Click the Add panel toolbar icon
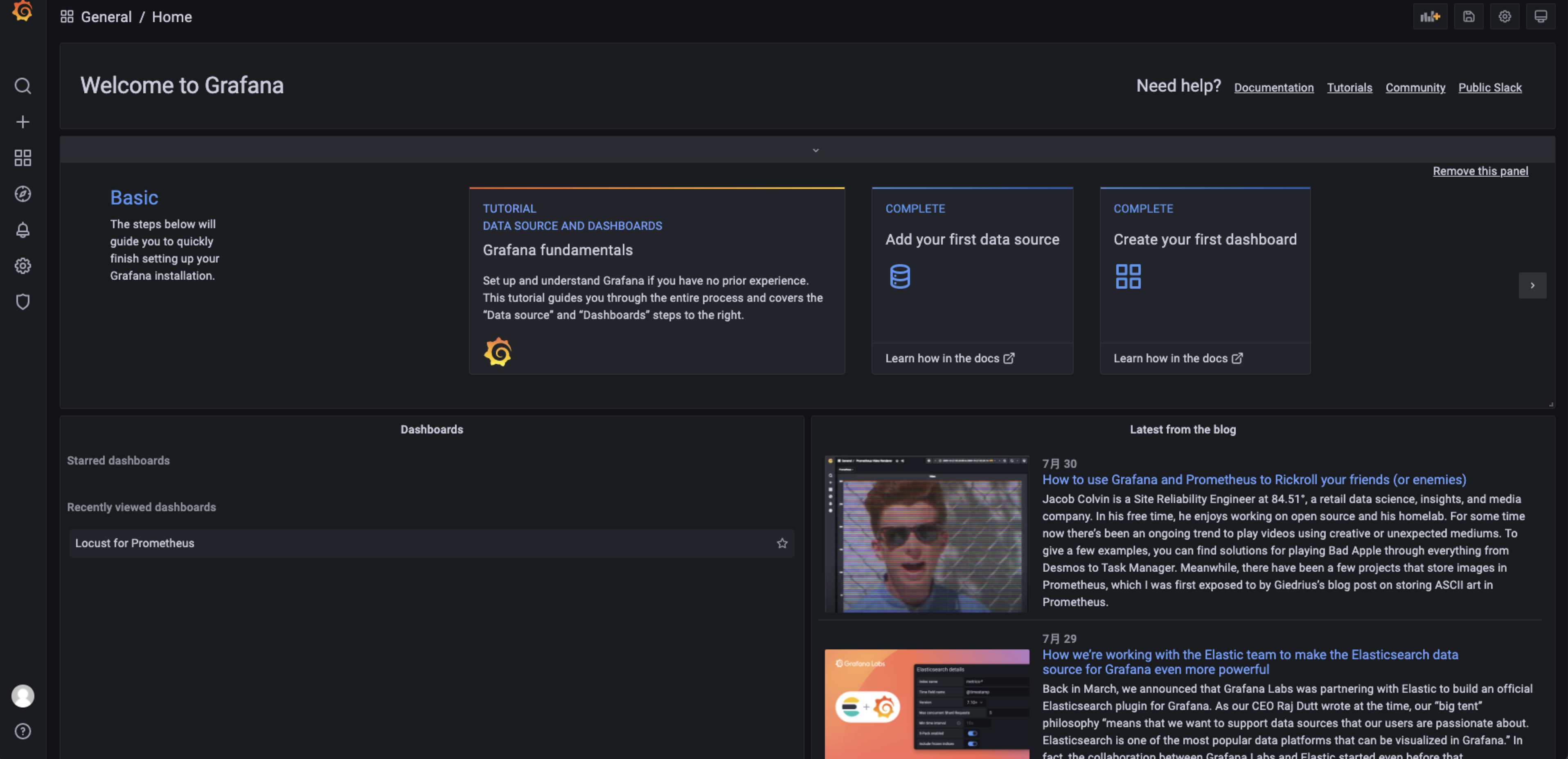The image size is (1568, 759). [1430, 16]
